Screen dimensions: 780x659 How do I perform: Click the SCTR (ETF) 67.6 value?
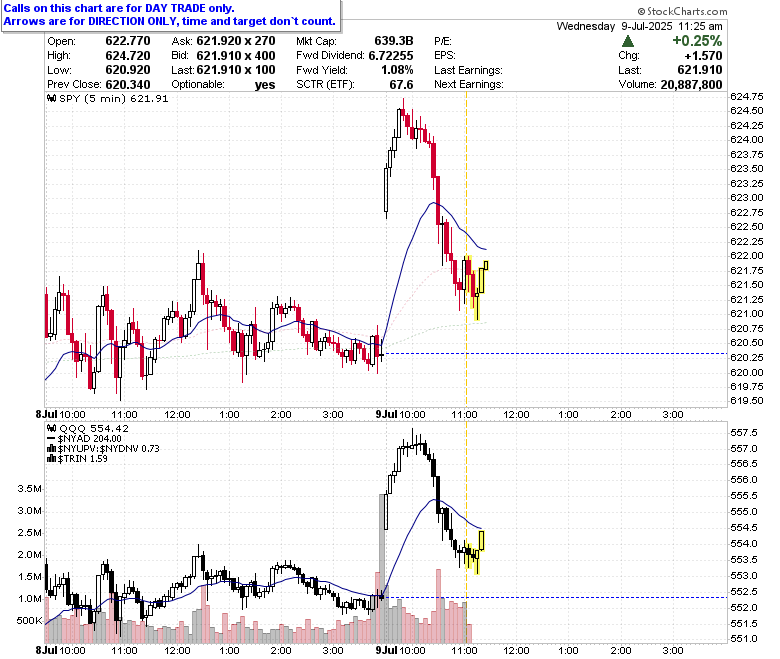point(401,85)
